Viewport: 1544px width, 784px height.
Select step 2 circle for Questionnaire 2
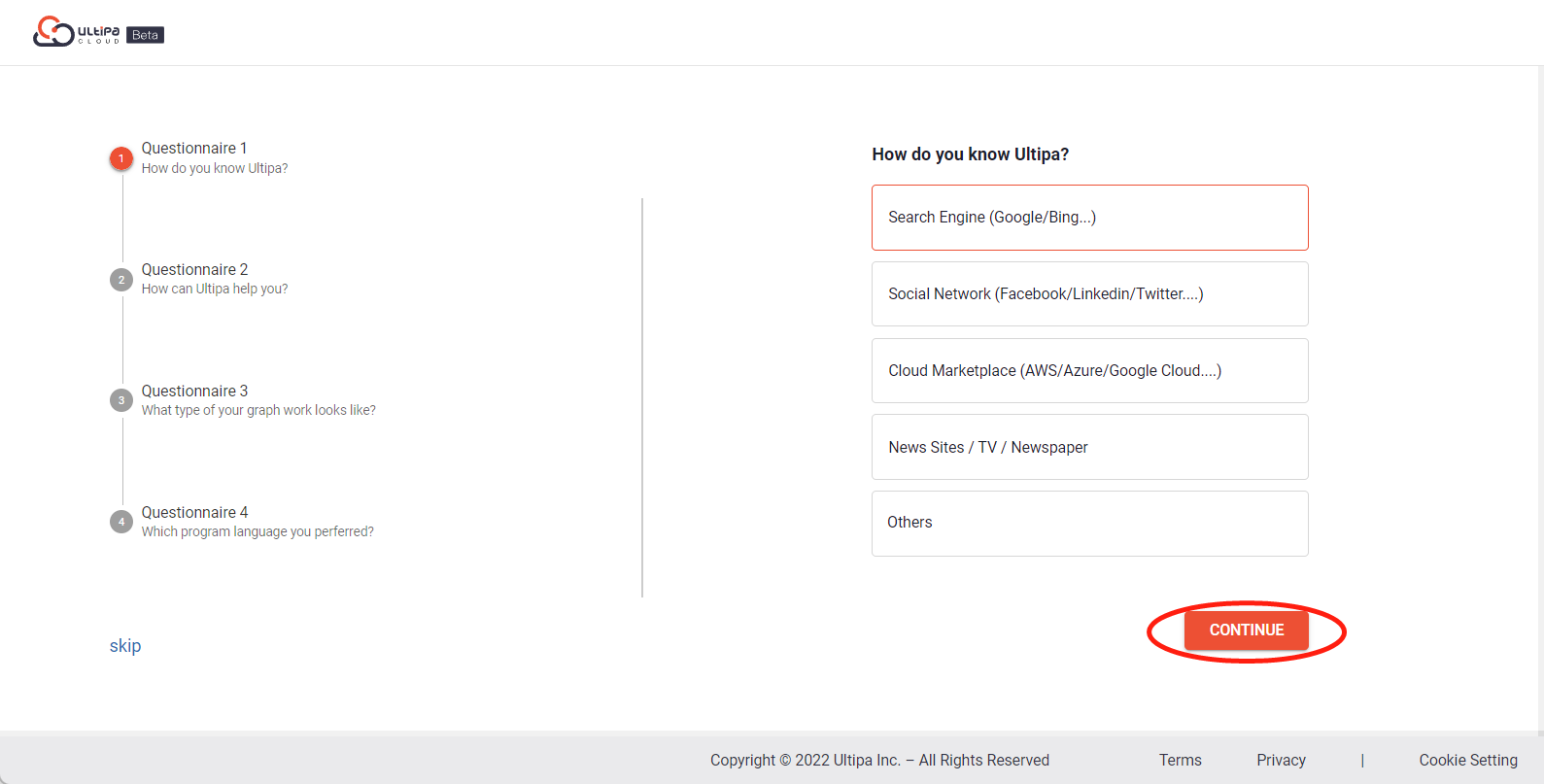point(121,280)
